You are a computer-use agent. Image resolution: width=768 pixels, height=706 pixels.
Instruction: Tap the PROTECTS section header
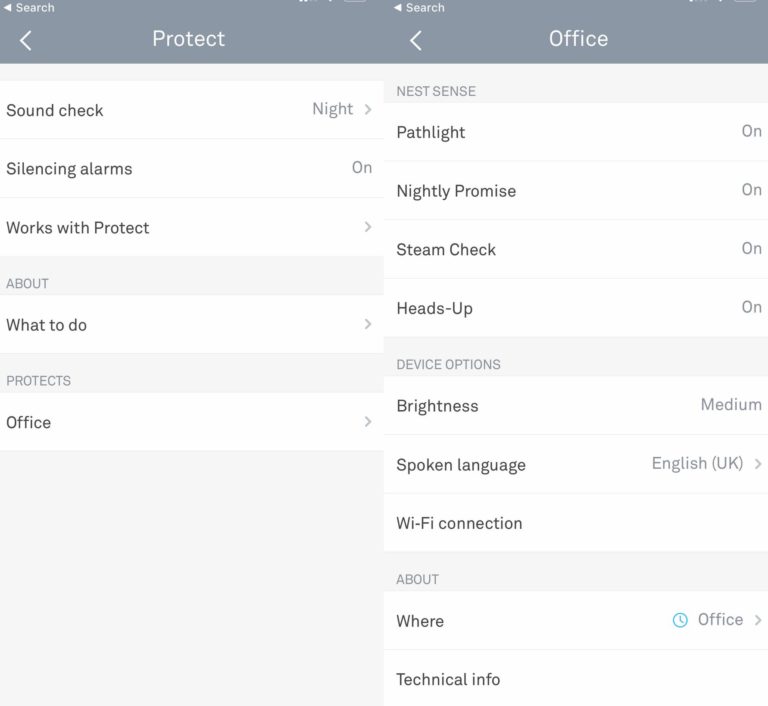(x=38, y=381)
